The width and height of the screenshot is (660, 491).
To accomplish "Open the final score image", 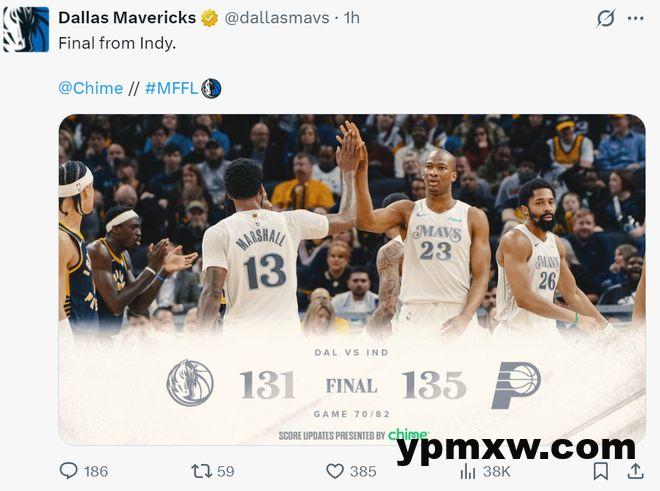I will point(352,280).
